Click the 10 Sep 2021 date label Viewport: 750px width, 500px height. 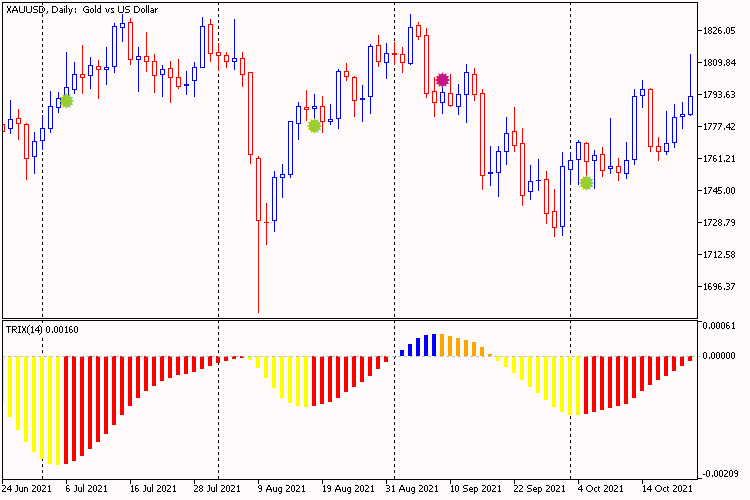[x=475, y=489]
